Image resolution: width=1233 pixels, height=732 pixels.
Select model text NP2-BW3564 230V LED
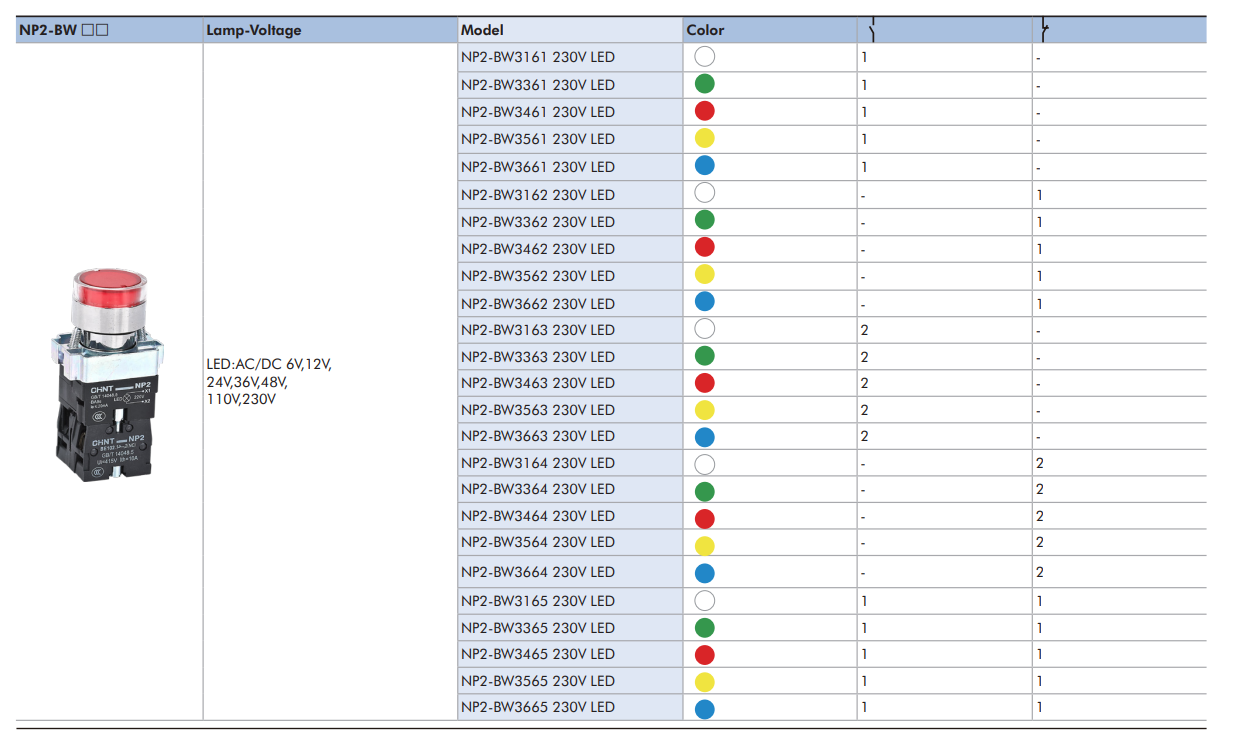pos(538,542)
